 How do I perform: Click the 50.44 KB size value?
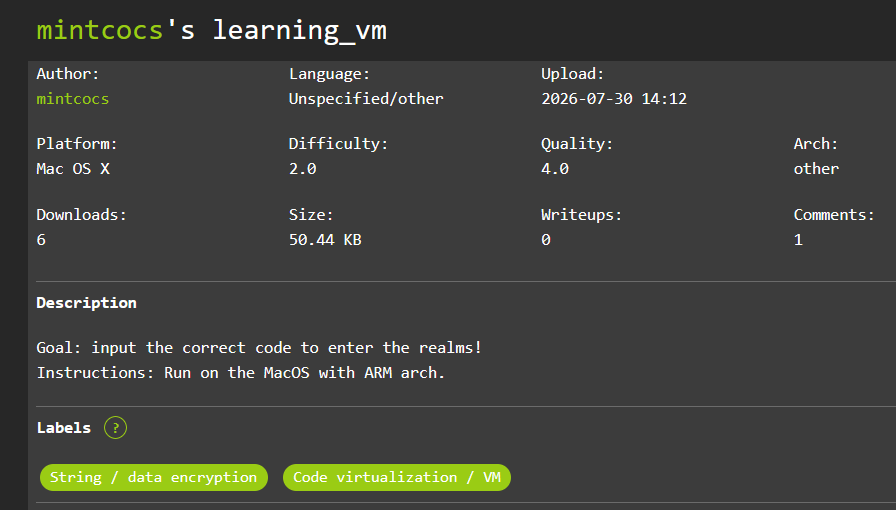(x=325, y=240)
